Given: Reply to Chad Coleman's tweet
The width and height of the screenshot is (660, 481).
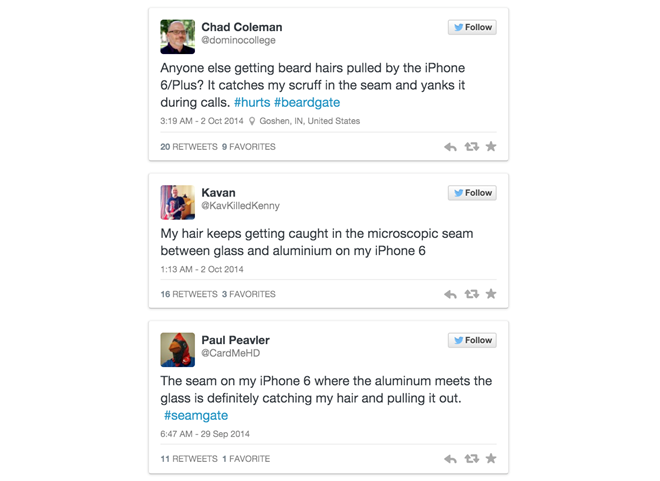Looking at the screenshot, I should pos(450,147).
